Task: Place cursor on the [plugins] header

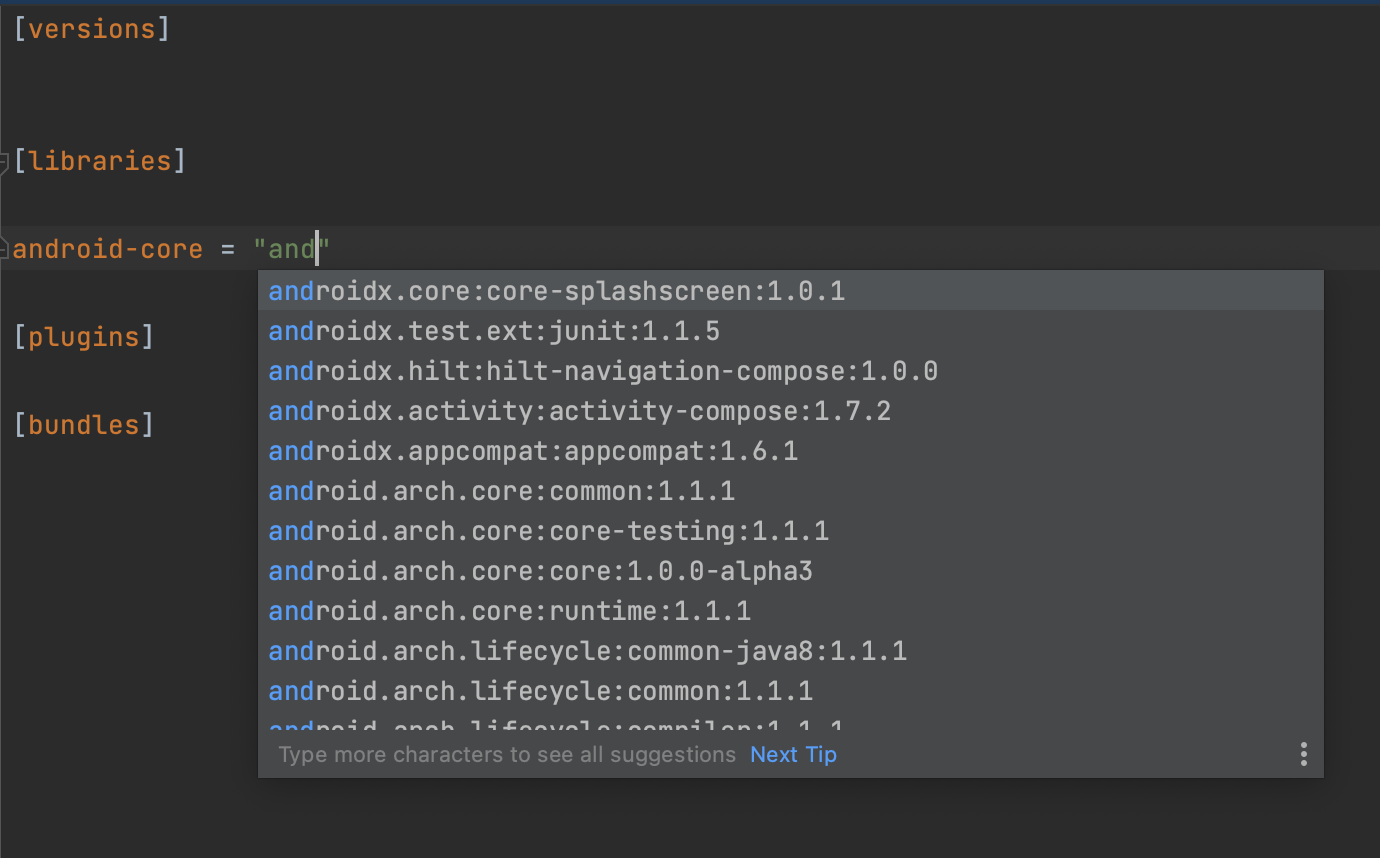Action: click(84, 337)
